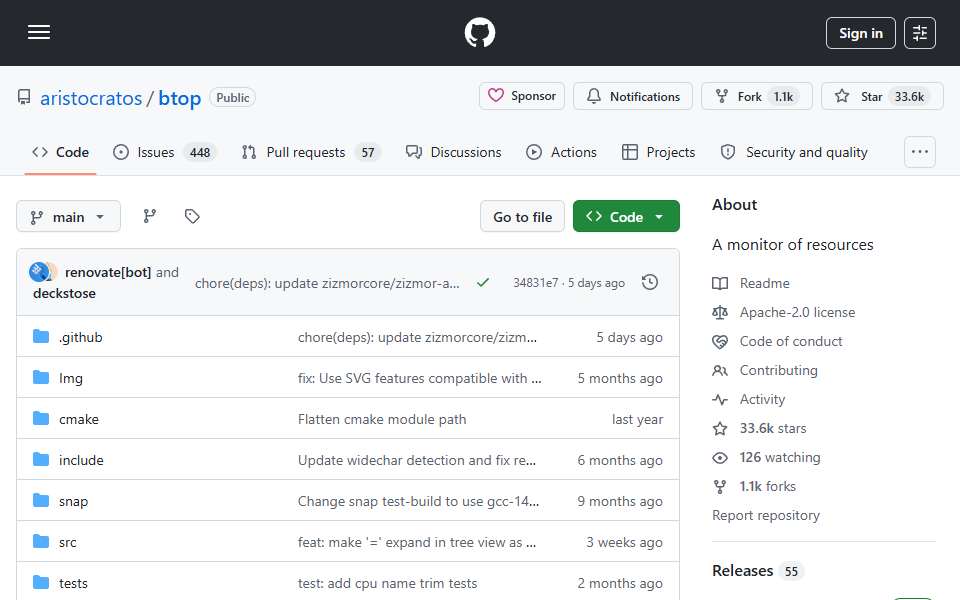The image size is (960, 600).
Task: Open the hamburger navigation menu
Action: (39, 32)
